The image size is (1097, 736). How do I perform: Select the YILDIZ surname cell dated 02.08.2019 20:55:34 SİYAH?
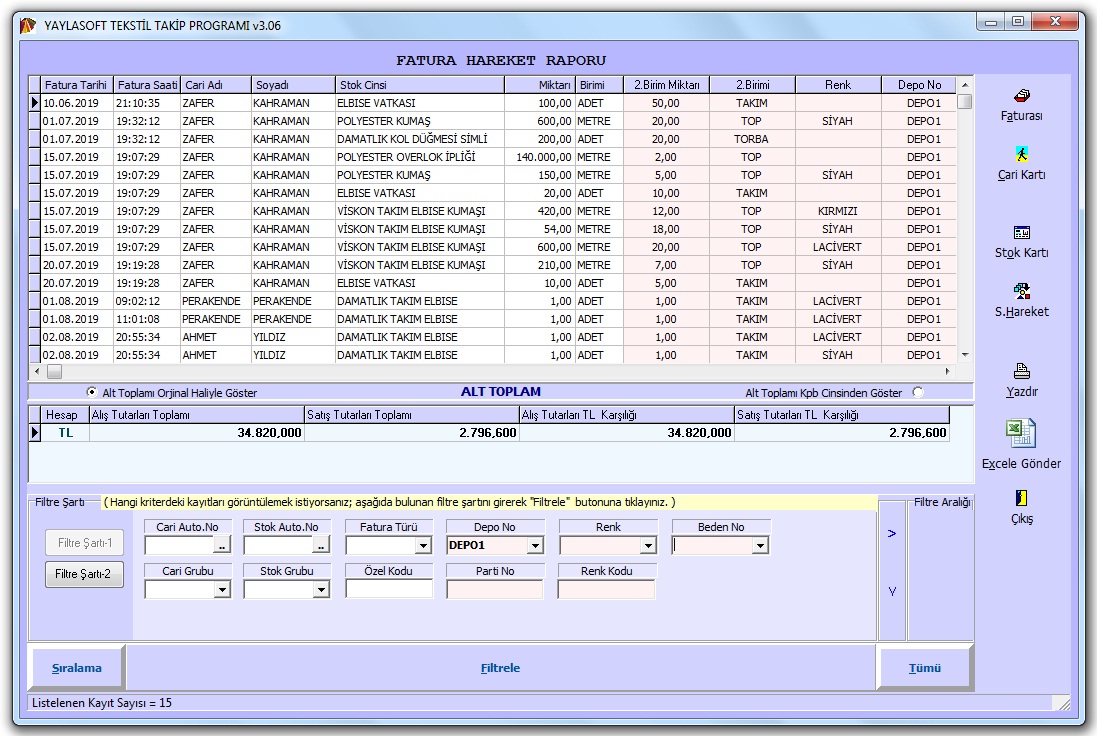coord(293,355)
